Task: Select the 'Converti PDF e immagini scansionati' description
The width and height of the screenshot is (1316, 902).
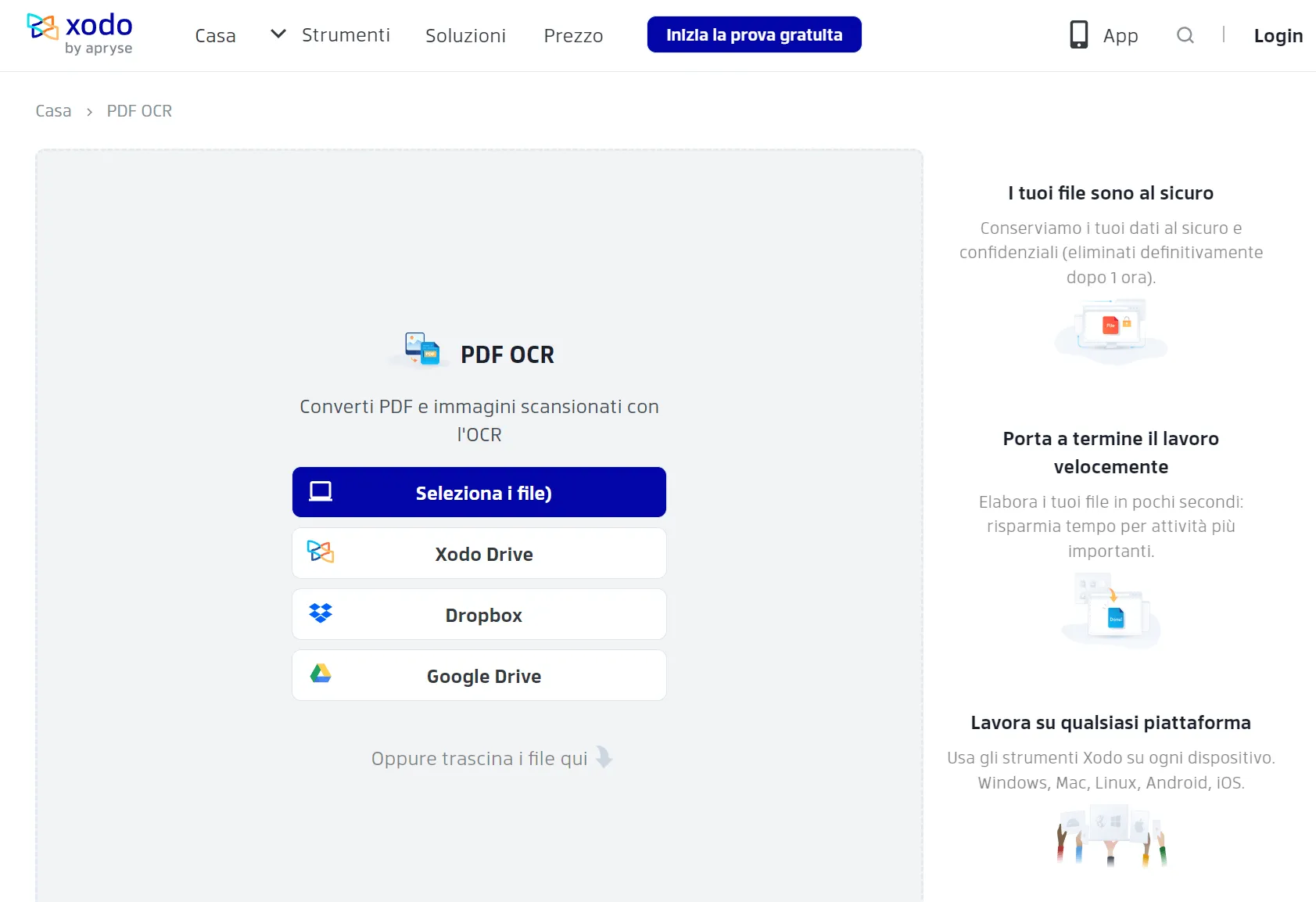Action: click(479, 420)
